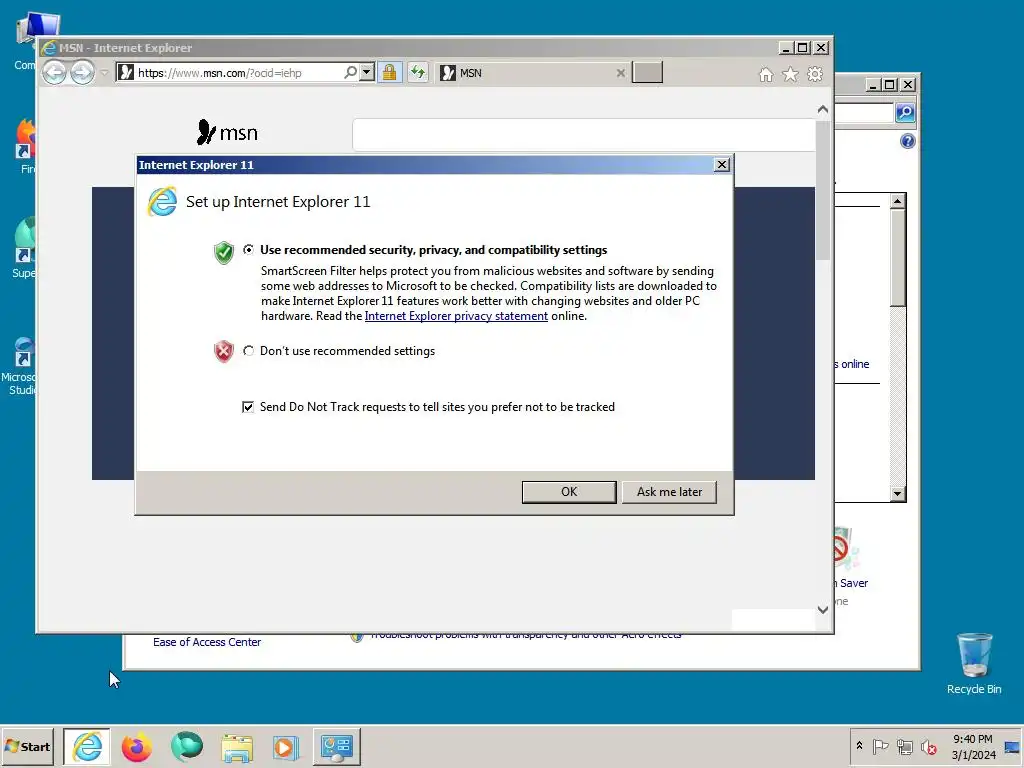This screenshot has width=1024, height=768.
Task: Click the muted volume tray icon
Action: [928, 746]
